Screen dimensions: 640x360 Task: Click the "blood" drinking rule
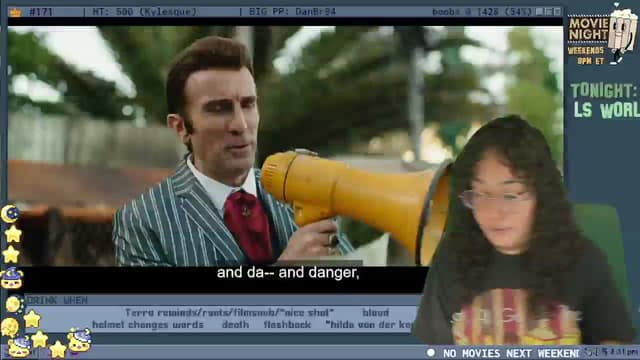pyautogui.click(x=376, y=313)
